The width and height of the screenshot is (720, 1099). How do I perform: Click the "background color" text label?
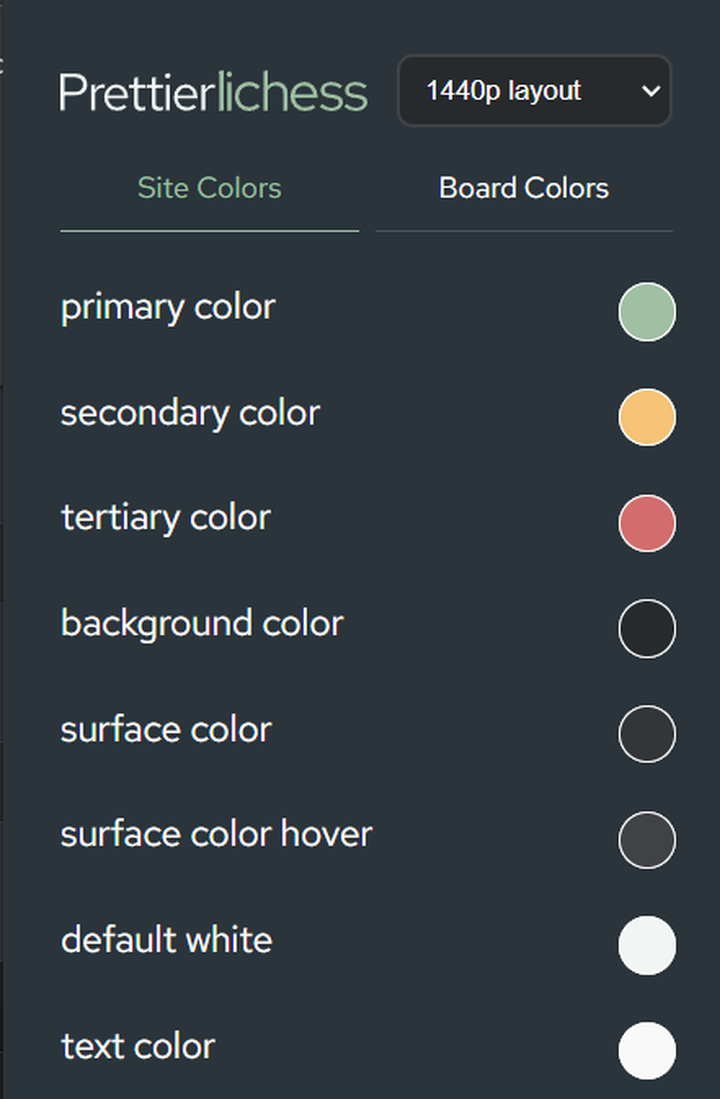coord(202,624)
